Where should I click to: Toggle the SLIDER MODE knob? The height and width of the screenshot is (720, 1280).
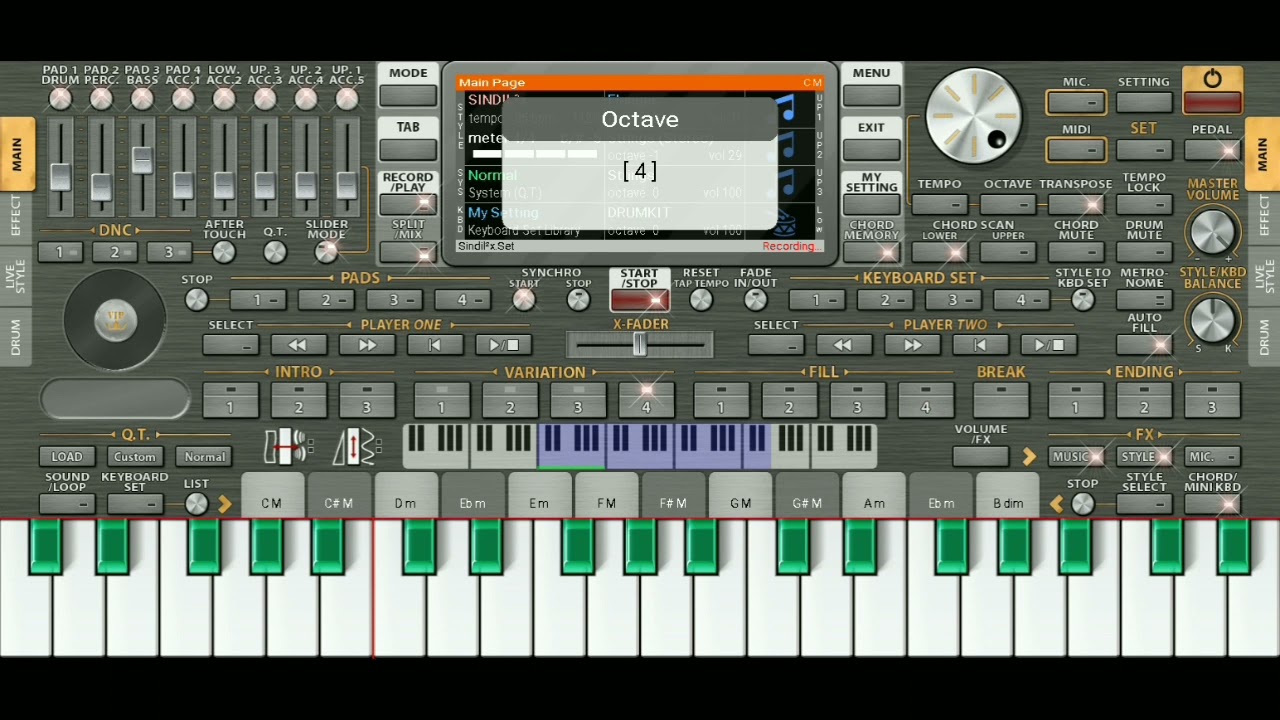tap(326, 252)
